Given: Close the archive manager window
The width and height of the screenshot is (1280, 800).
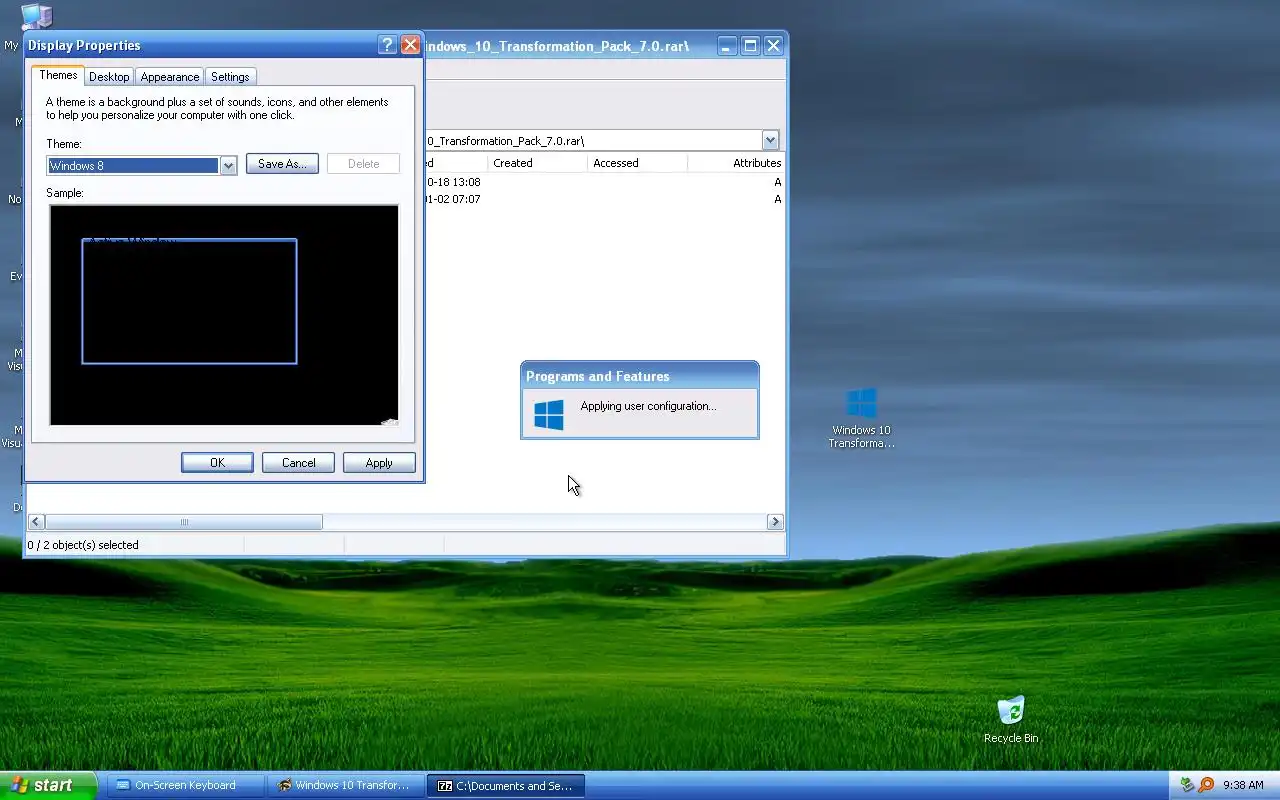Looking at the screenshot, I should point(773,46).
